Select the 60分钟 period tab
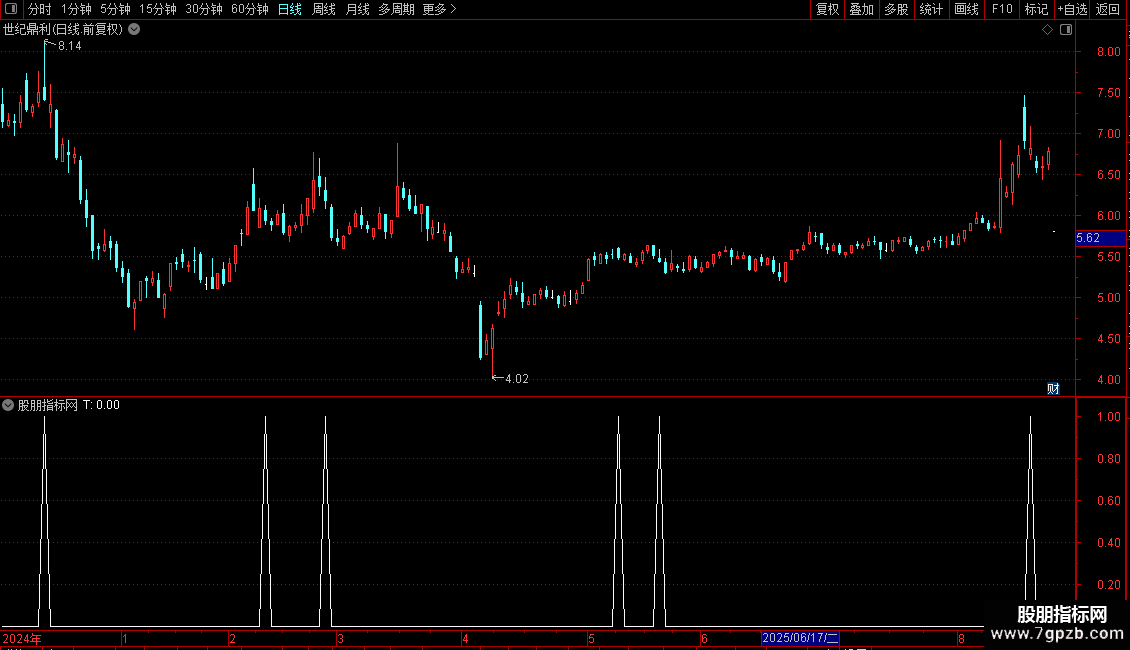 point(249,9)
